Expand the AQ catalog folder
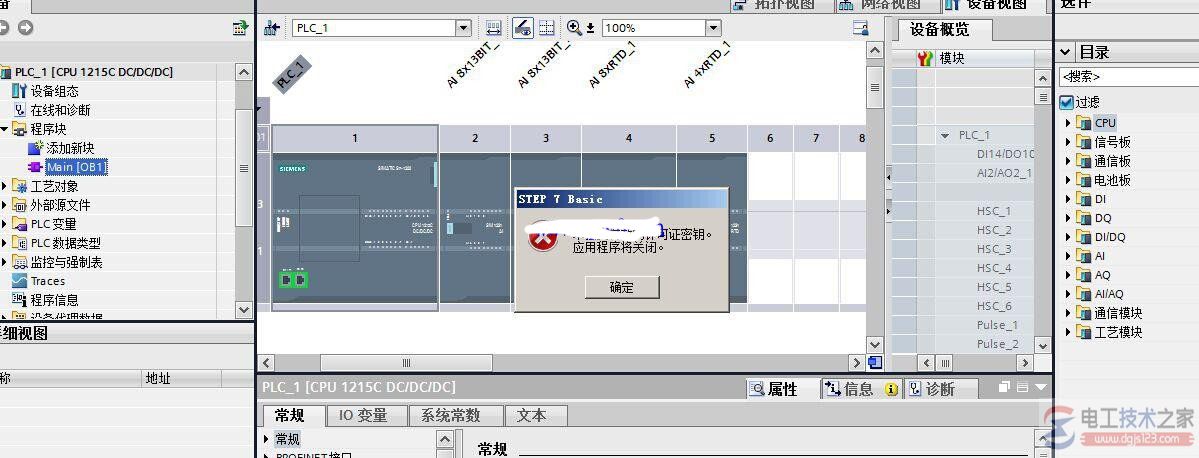 coord(1068,275)
